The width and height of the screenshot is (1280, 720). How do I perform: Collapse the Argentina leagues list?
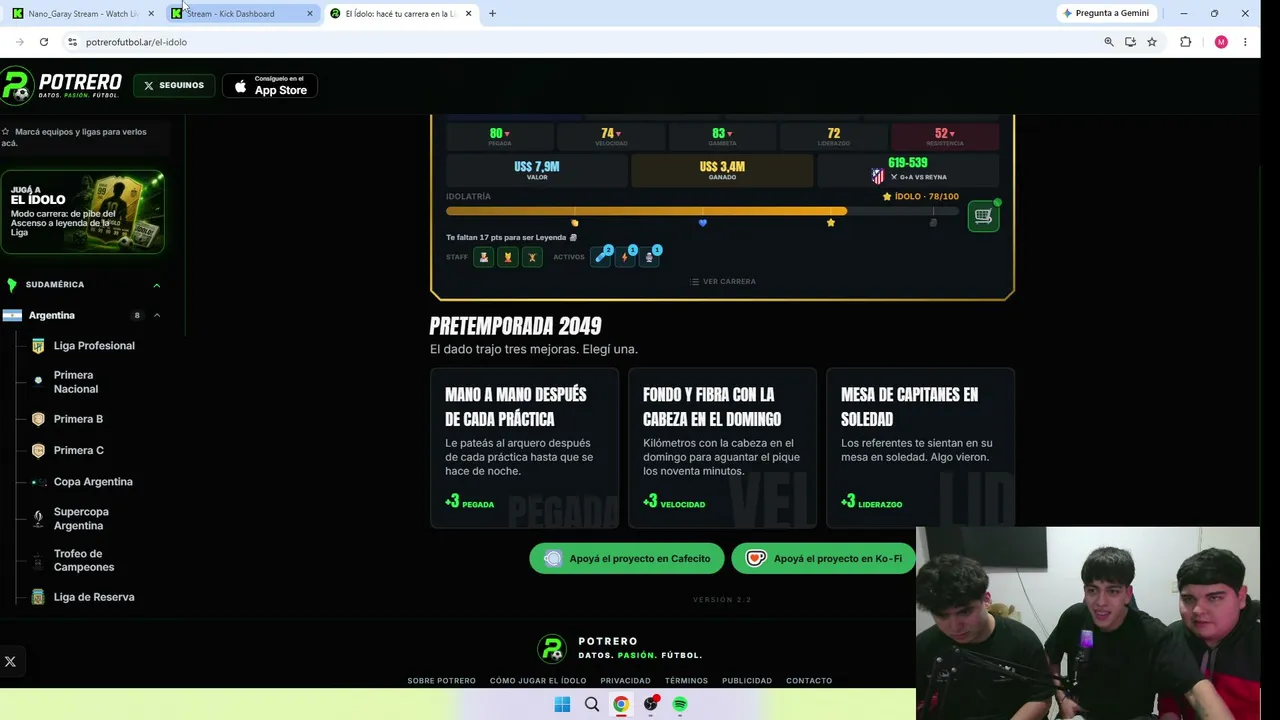point(156,316)
